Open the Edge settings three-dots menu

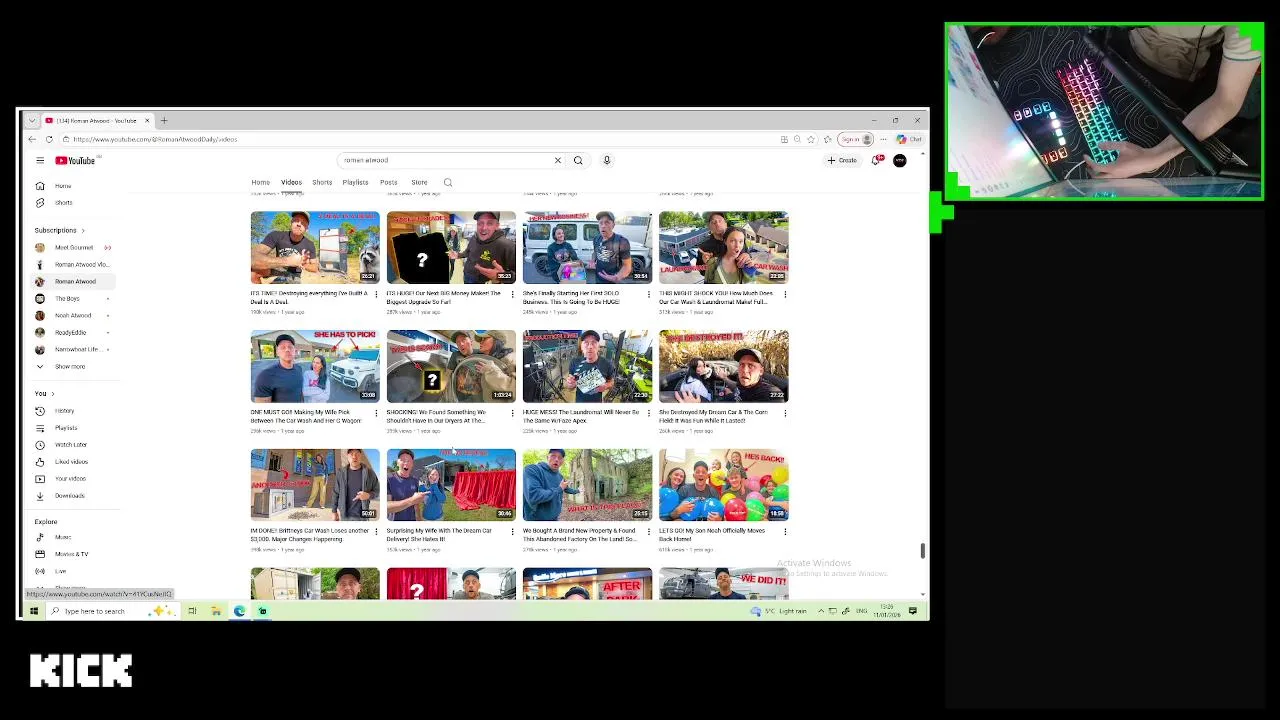click(x=885, y=139)
